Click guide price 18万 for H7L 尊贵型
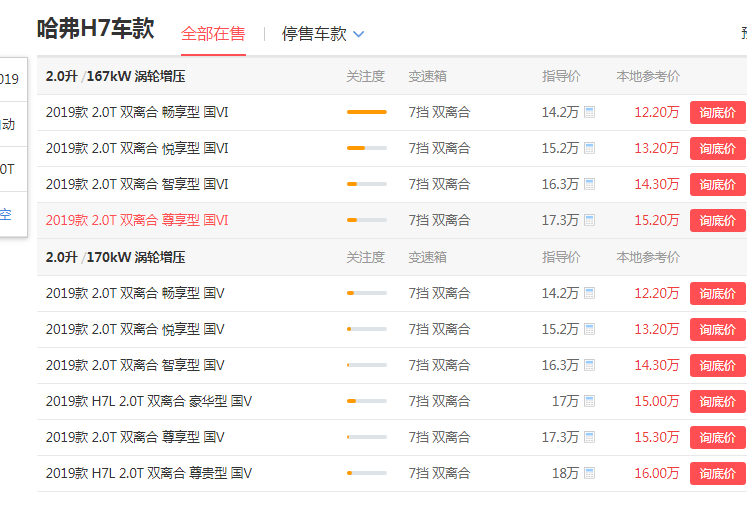747x506 pixels. coord(565,473)
